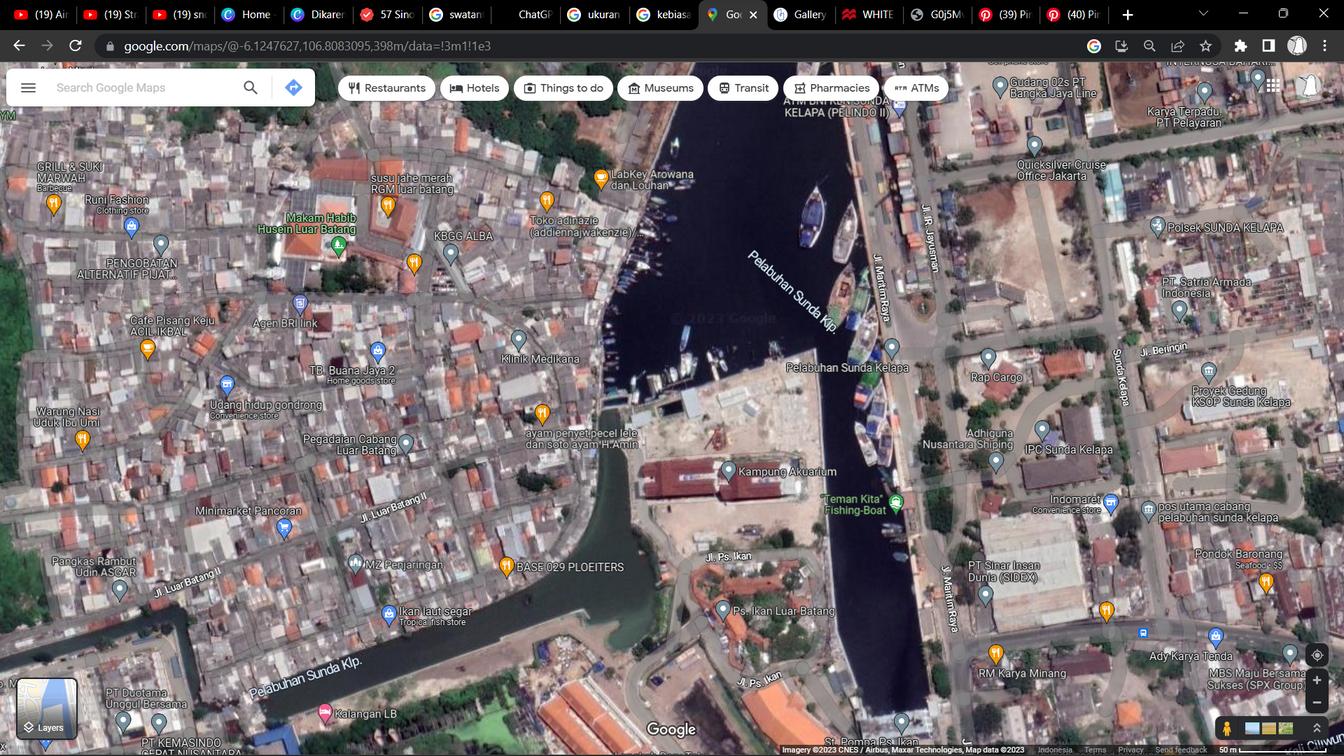Viewport: 1344px width, 756px height.
Task: Click the 'Teman Kita' Fishing-Boat green pin
Action: [x=896, y=502]
